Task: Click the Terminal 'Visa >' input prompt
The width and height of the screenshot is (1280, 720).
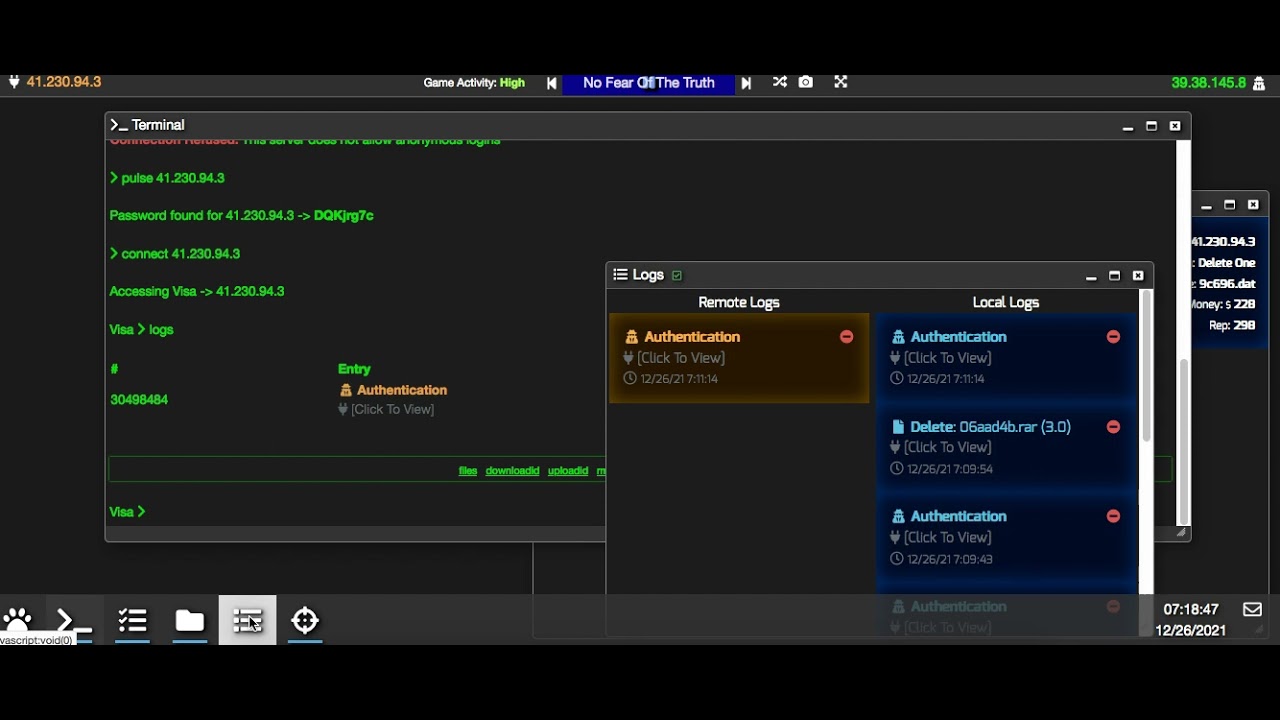Action: click(127, 512)
